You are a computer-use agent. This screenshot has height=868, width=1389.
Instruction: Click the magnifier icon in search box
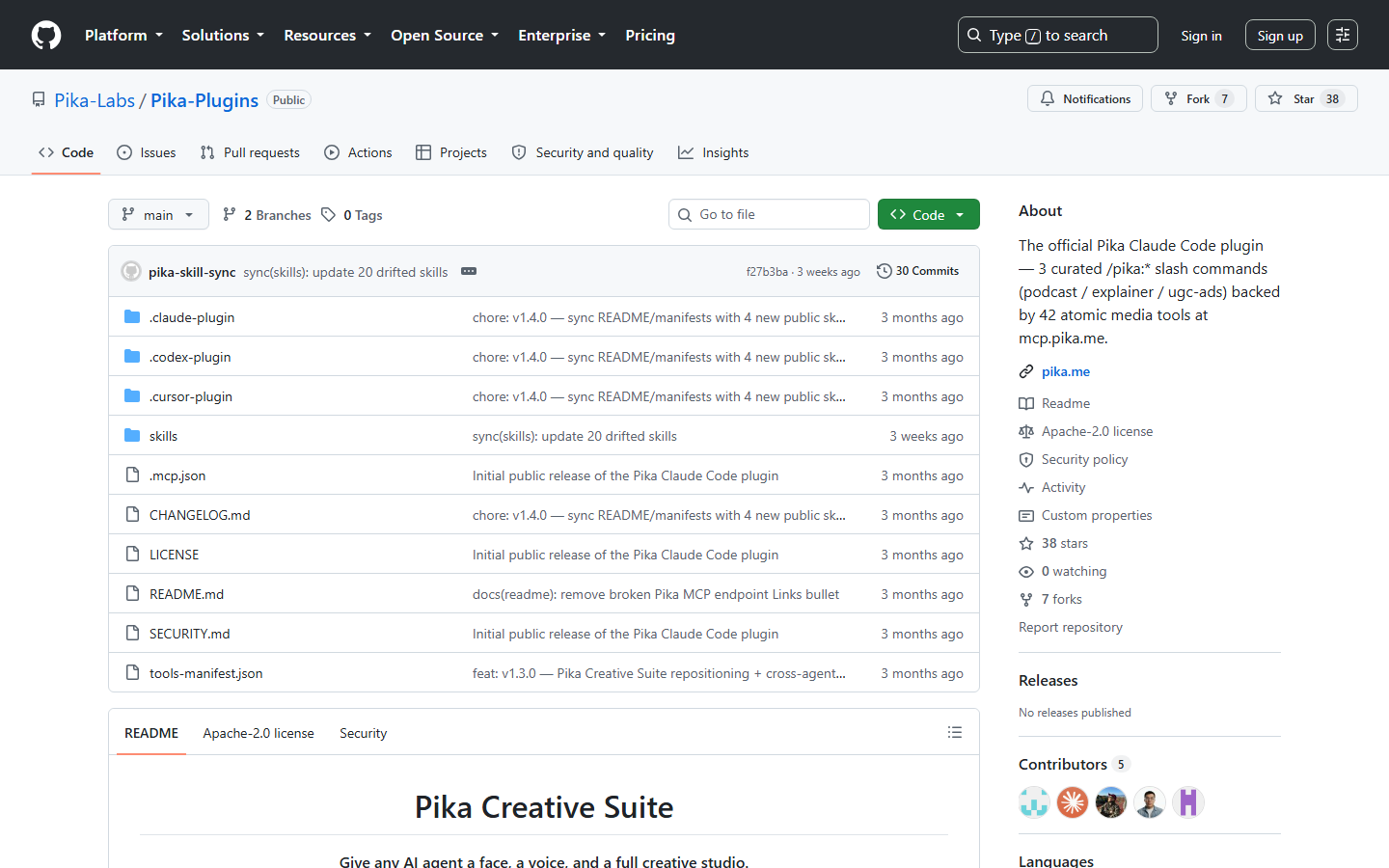point(974,35)
